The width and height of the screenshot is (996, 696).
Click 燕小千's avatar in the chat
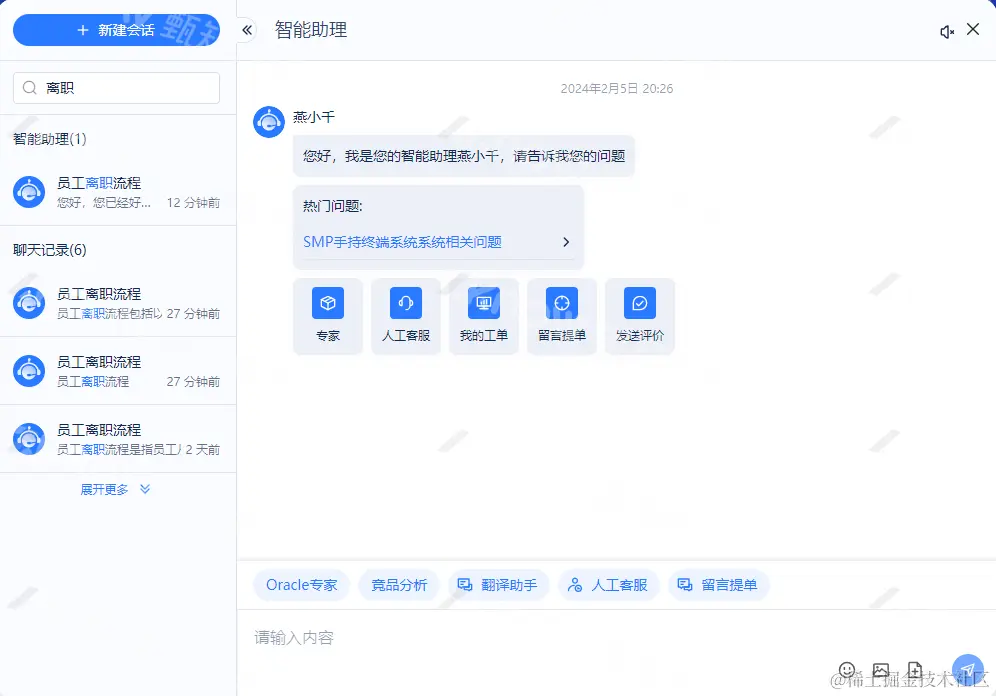[268, 120]
